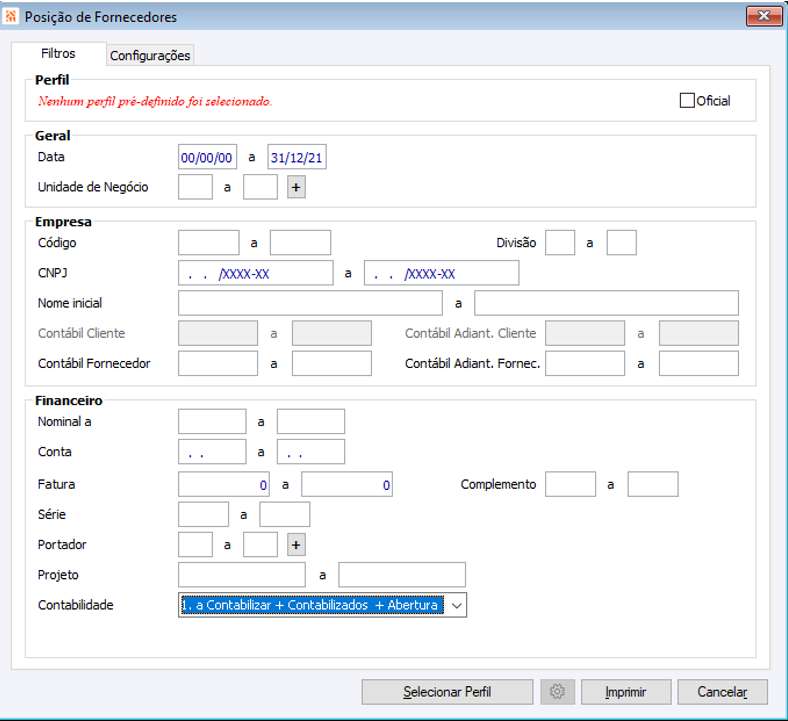Click the final Projeto field
Viewport: 788px width, 721px height.
click(402, 575)
